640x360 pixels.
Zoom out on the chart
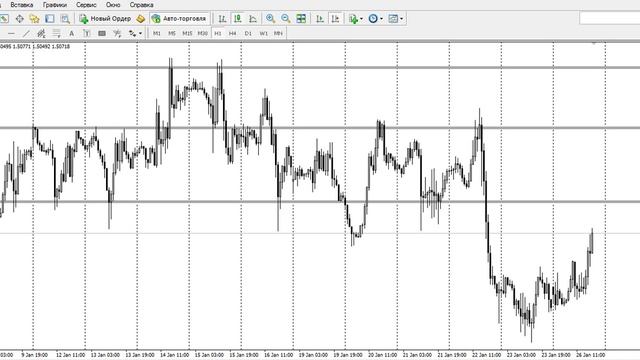pos(285,18)
